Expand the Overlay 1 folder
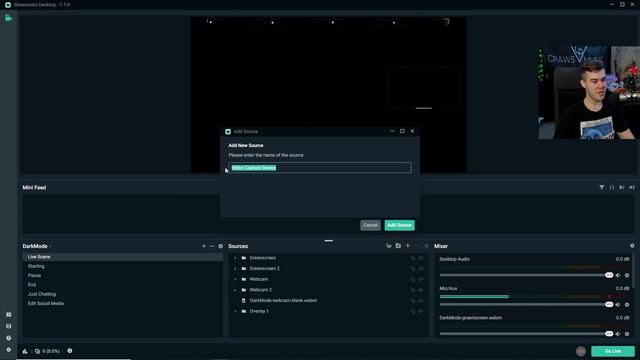The image size is (640, 360). (235, 311)
